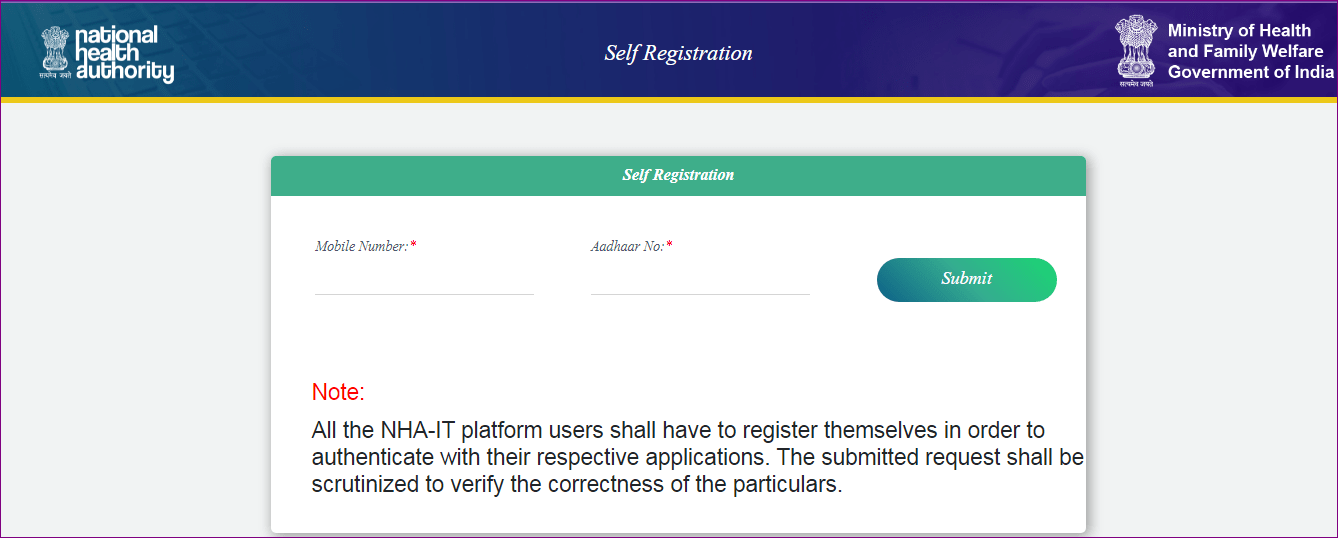Screen dimensions: 1338x538
Task: Click the red 'Note:' heading
Action: point(338,392)
